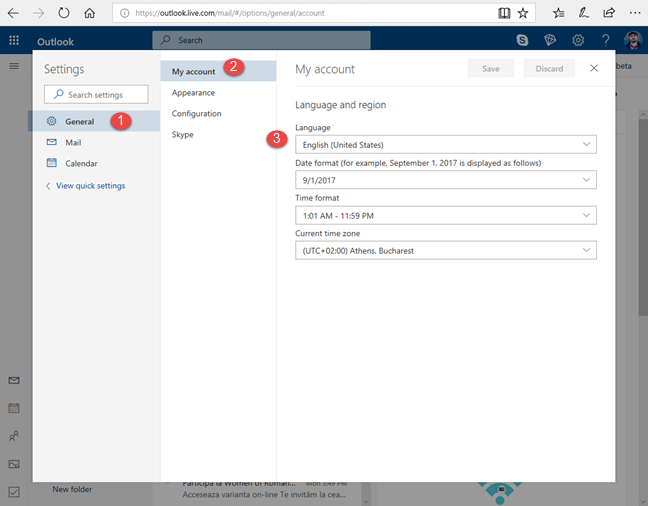Click the browser share icon

tap(609, 13)
